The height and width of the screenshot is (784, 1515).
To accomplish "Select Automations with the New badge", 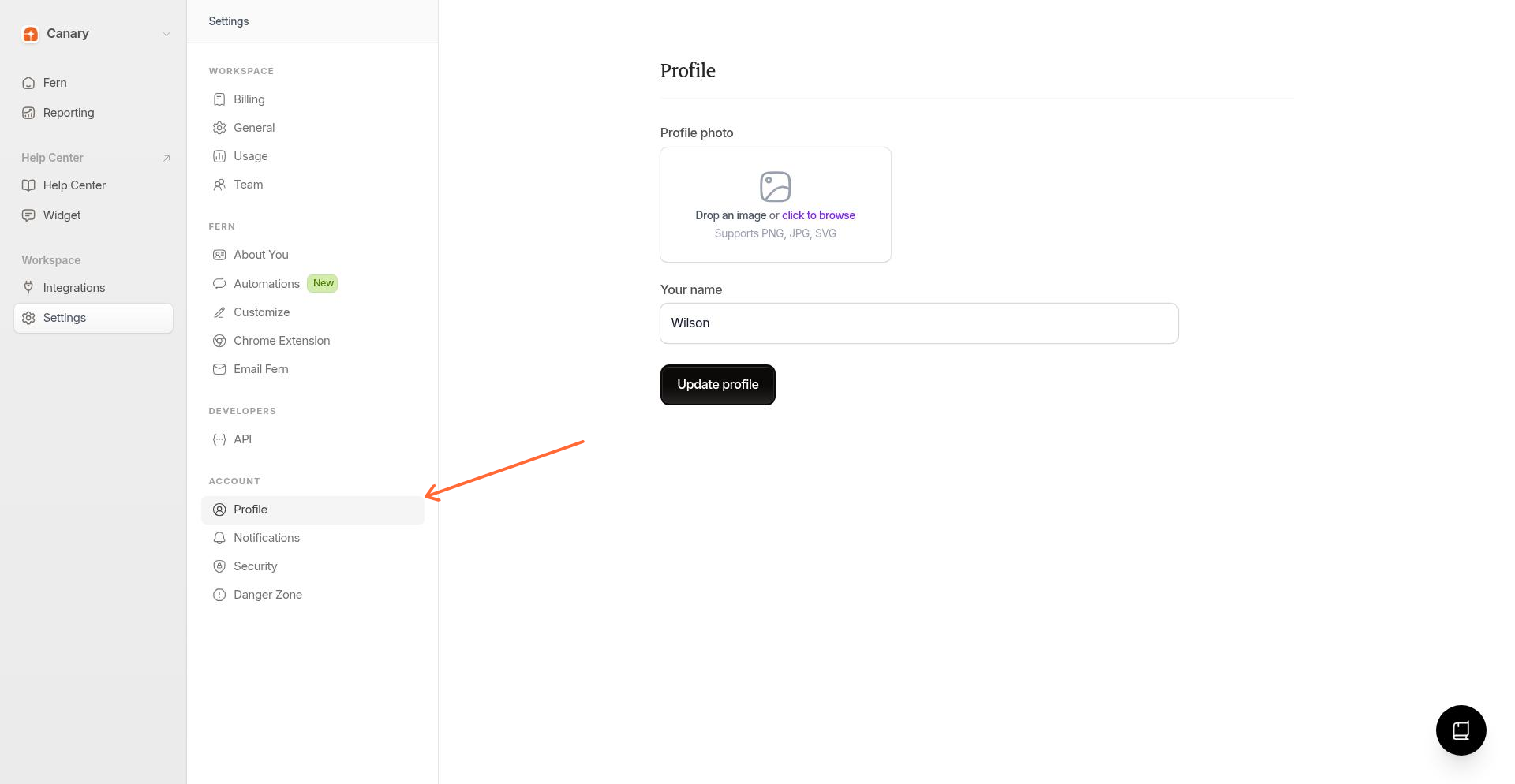I will coord(267,283).
